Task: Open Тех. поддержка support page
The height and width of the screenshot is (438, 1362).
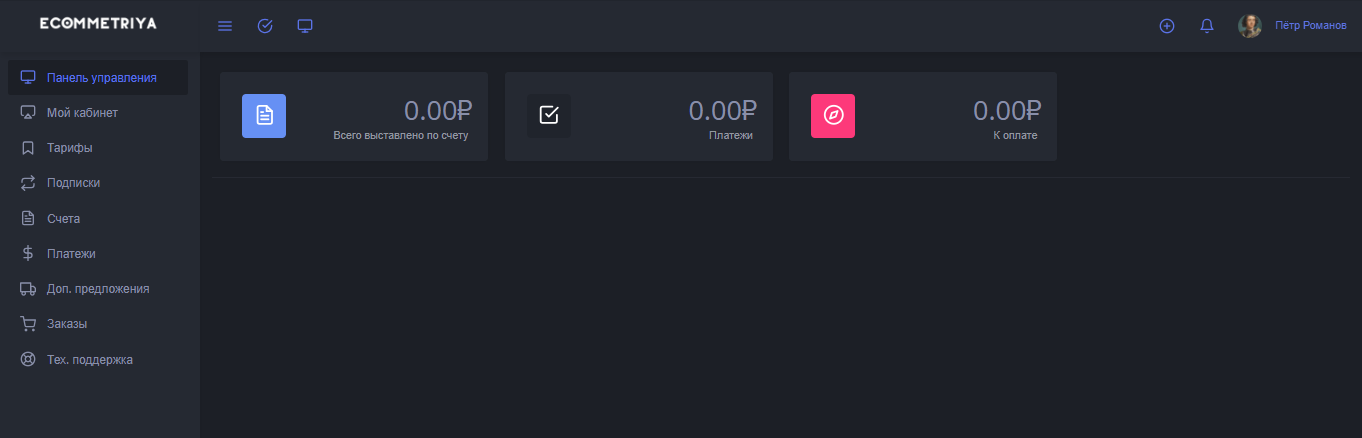Action: (x=89, y=360)
